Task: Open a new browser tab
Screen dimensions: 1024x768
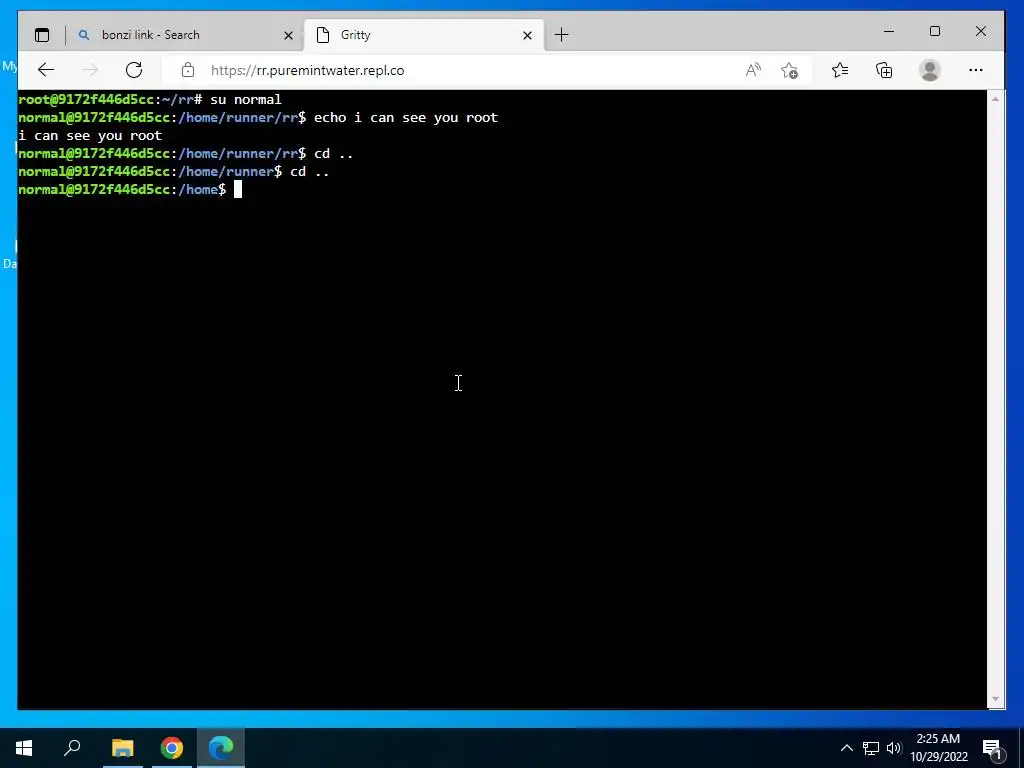Action: [561, 35]
